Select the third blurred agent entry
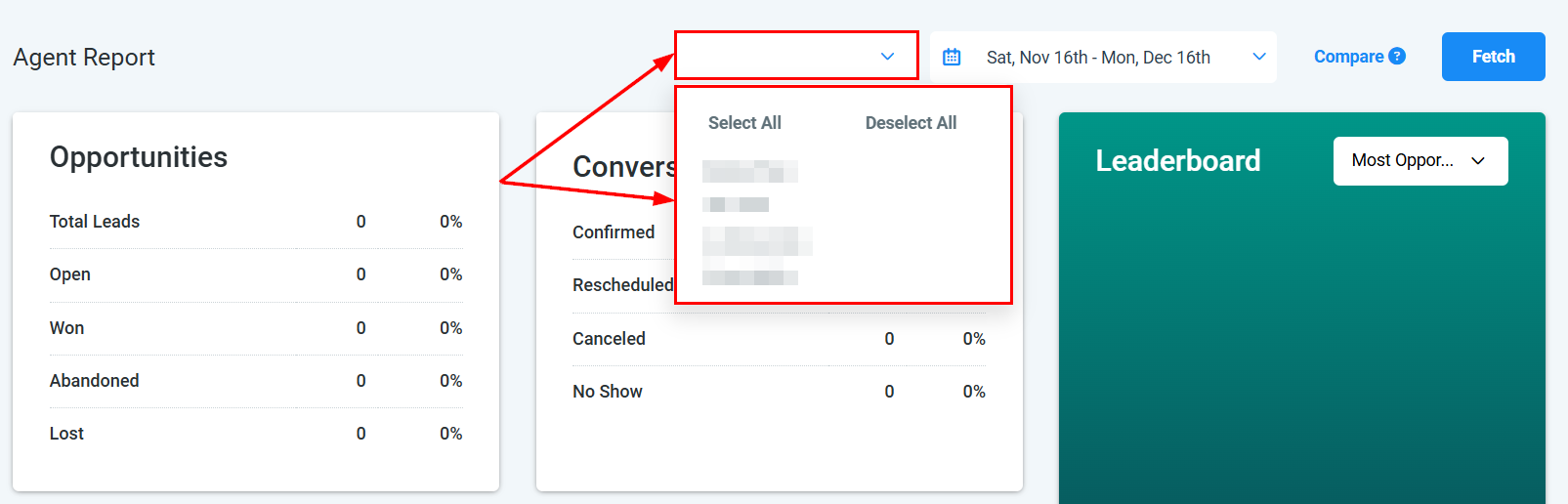Screen dimensions: 1568x504 pyautogui.click(x=757, y=240)
